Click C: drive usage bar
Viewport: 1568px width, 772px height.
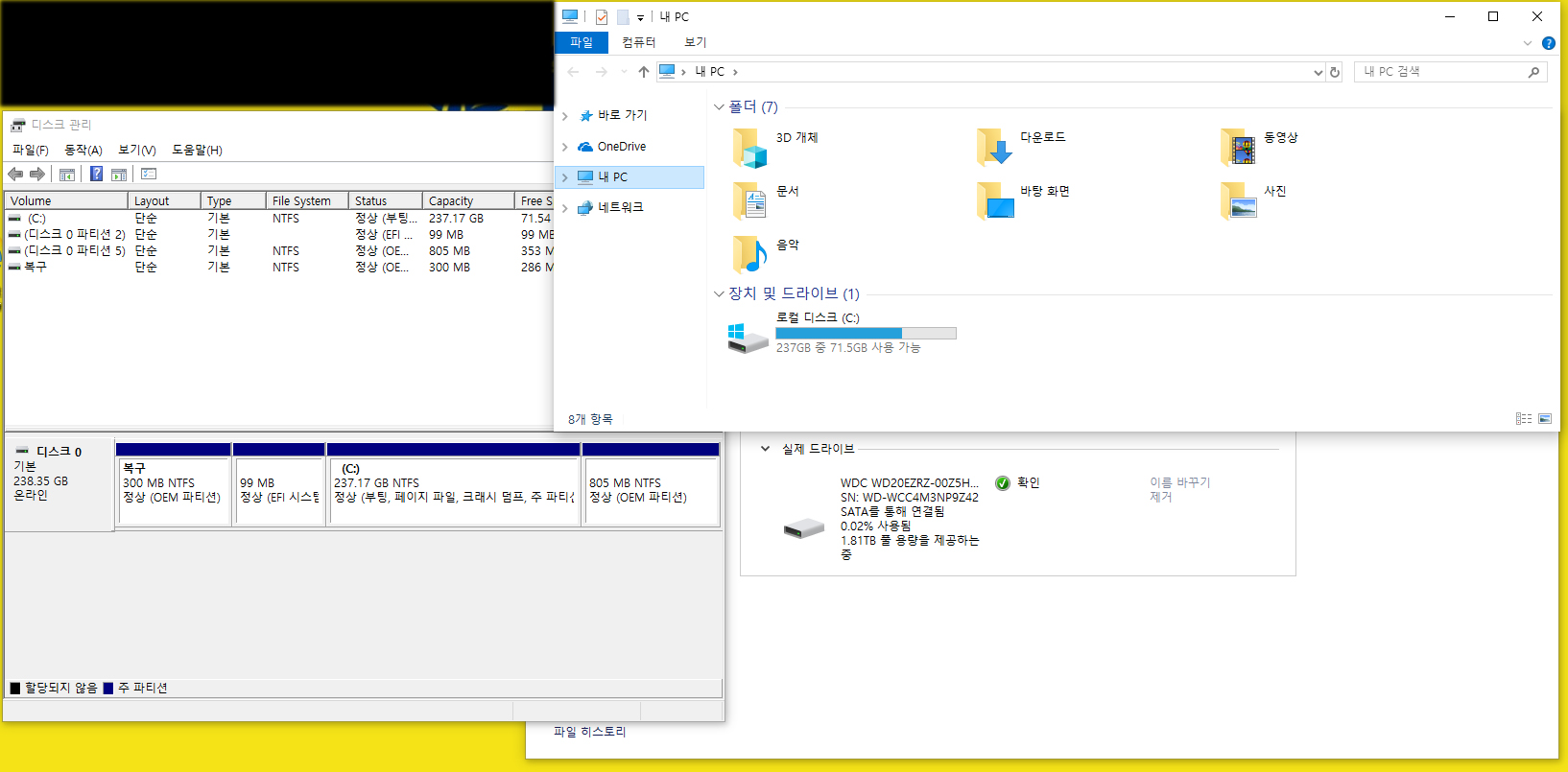(866, 333)
